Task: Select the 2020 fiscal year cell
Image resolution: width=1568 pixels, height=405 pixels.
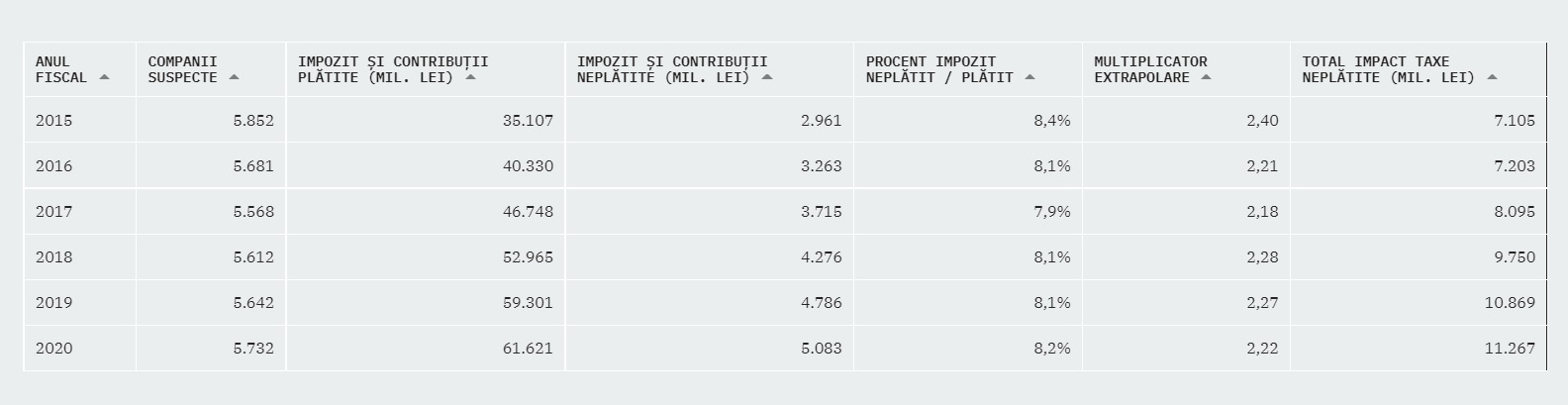Action: (x=80, y=349)
